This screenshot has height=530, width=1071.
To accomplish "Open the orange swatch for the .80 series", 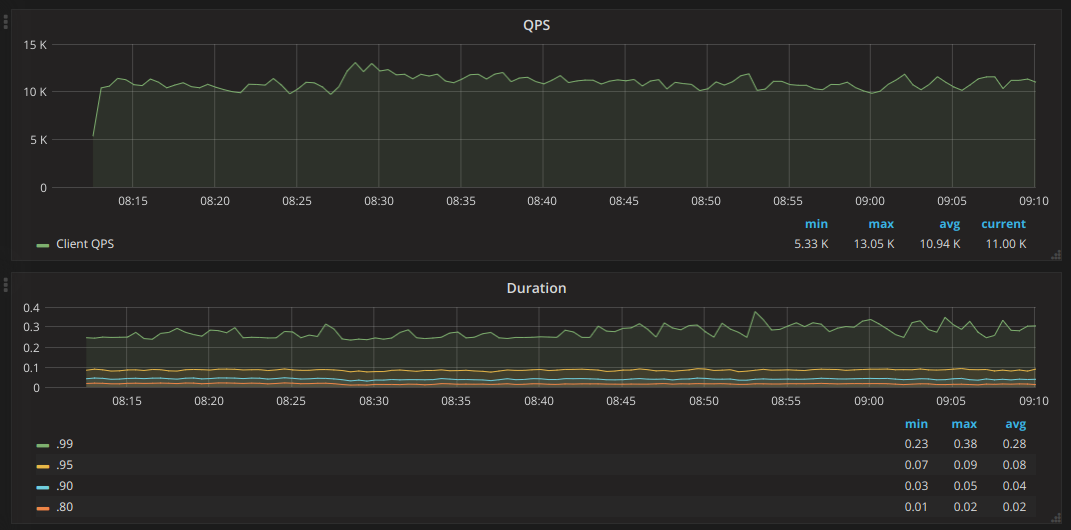I will pyautogui.click(x=43, y=508).
